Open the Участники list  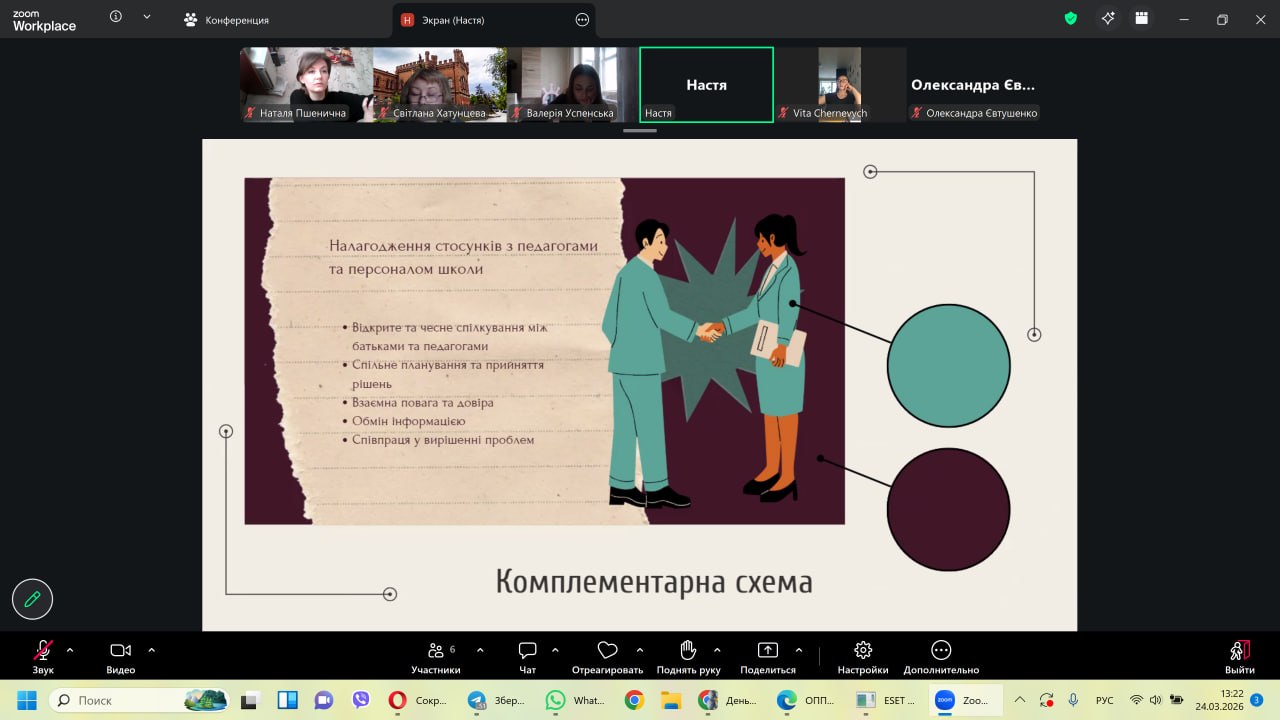(436, 656)
